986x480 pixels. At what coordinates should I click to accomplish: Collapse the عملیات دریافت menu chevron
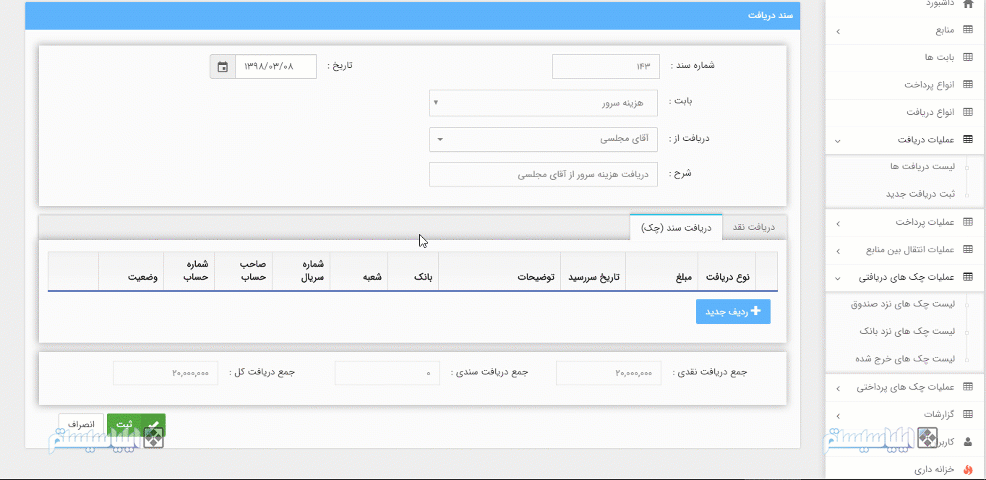(838, 140)
